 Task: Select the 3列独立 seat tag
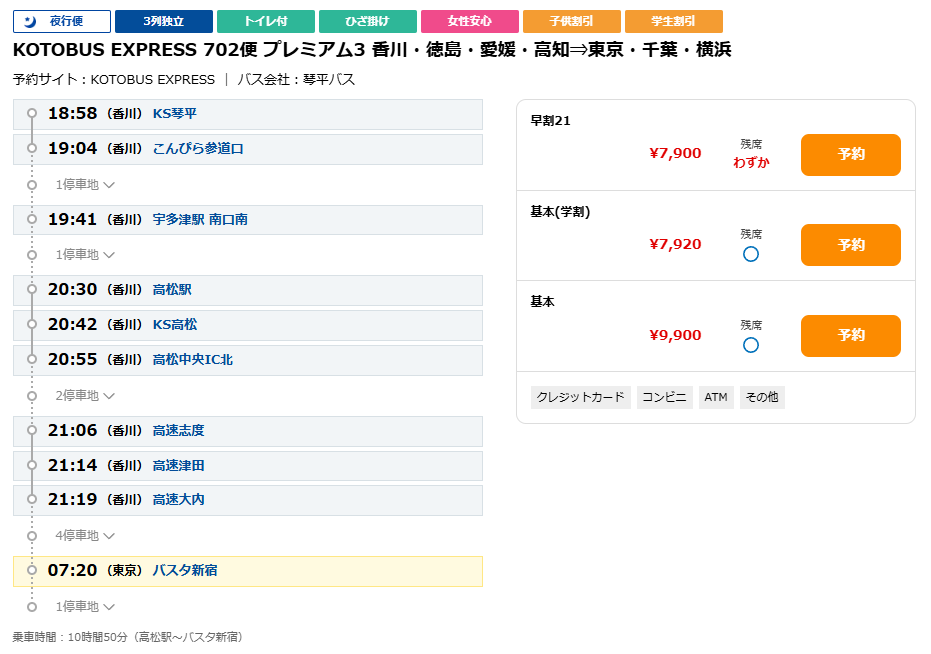coord(163,21)
